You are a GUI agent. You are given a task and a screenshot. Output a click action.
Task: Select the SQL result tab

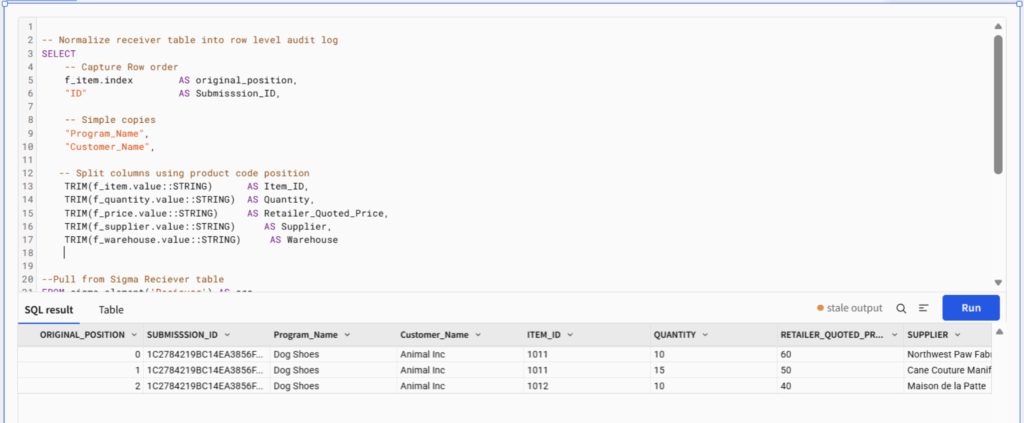point(49,310)
